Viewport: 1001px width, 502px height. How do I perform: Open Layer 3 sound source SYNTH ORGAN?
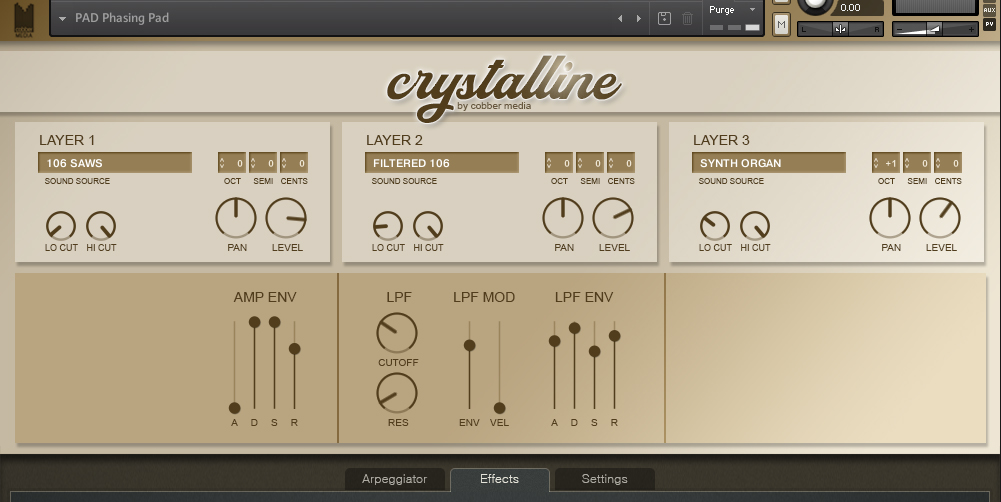pyautogui.click(x=769, y=163)
